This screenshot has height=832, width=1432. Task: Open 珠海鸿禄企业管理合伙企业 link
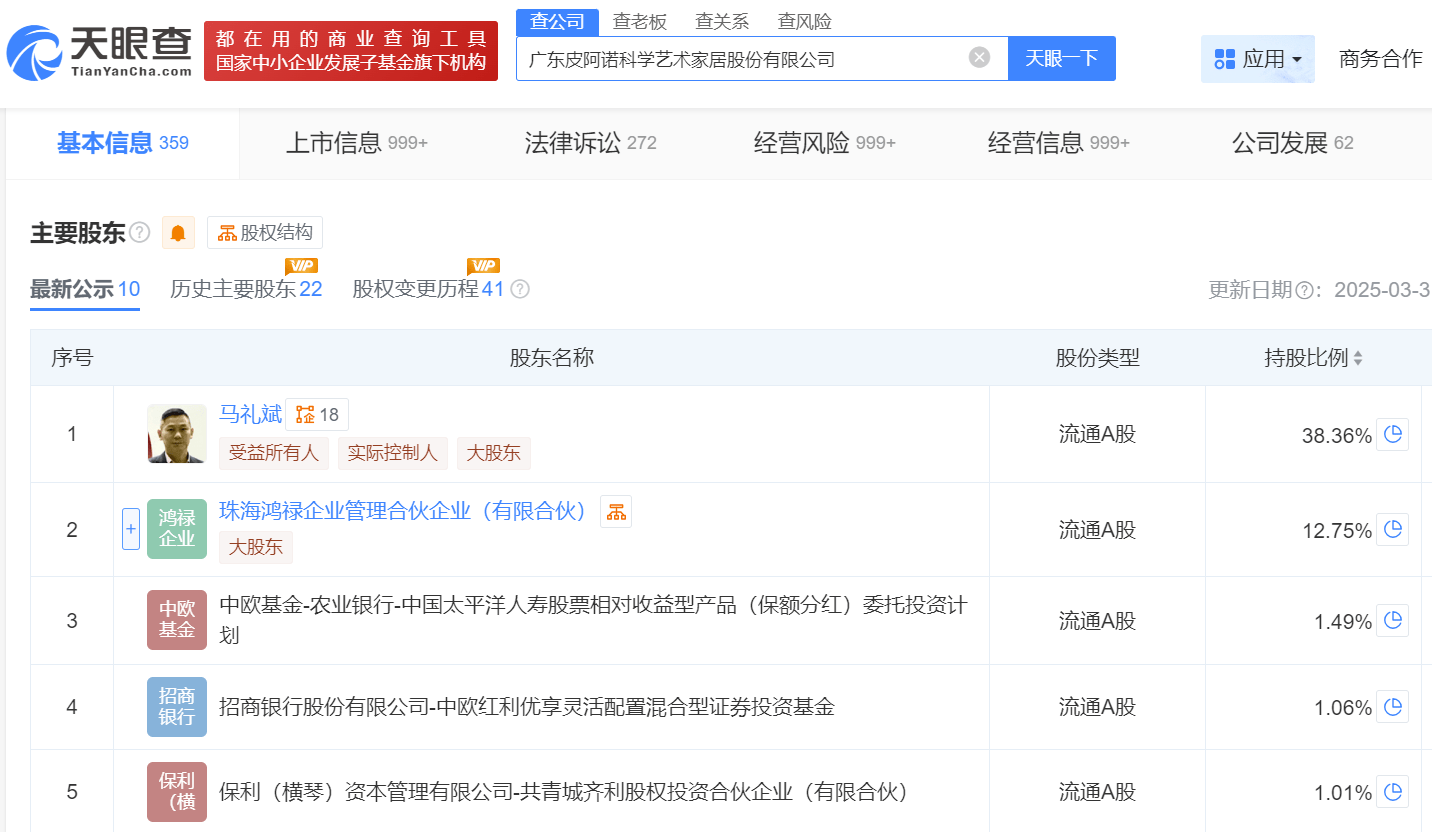point(403,511)
